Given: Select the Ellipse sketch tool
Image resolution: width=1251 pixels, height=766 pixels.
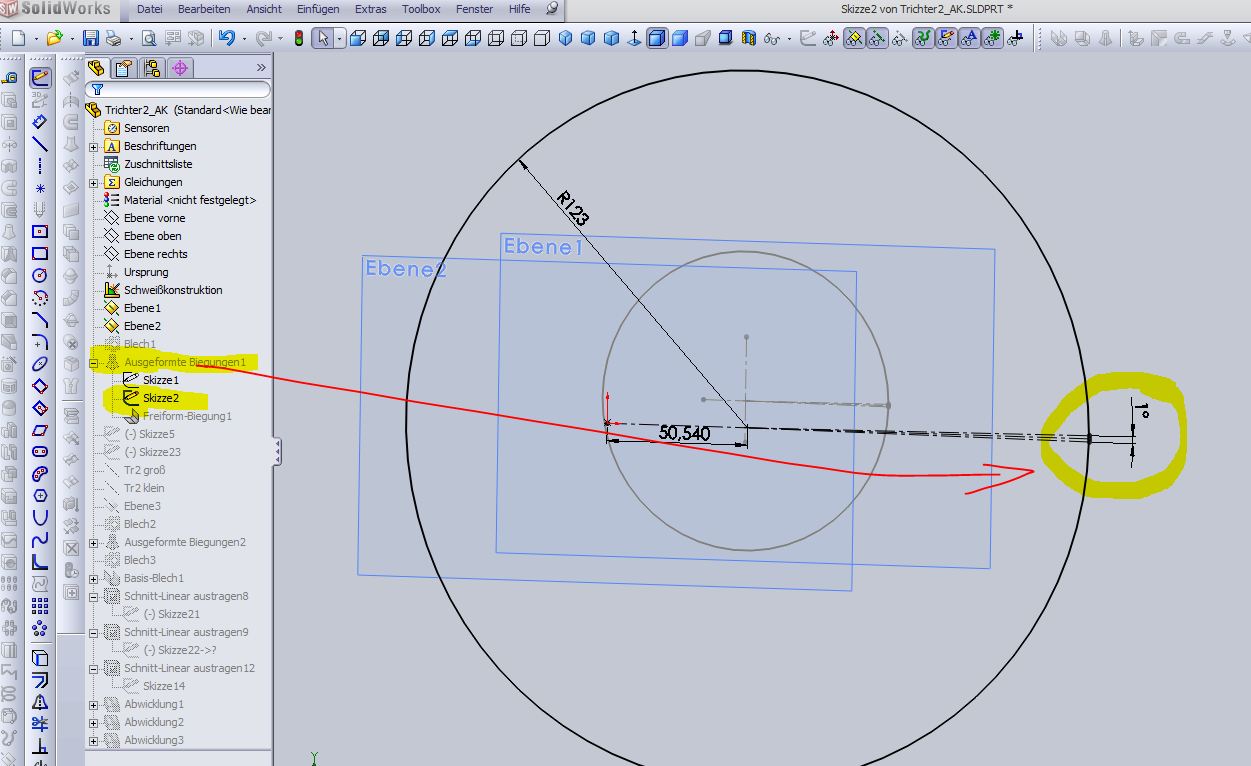Looking at the screenshot, I should [40, 363].
